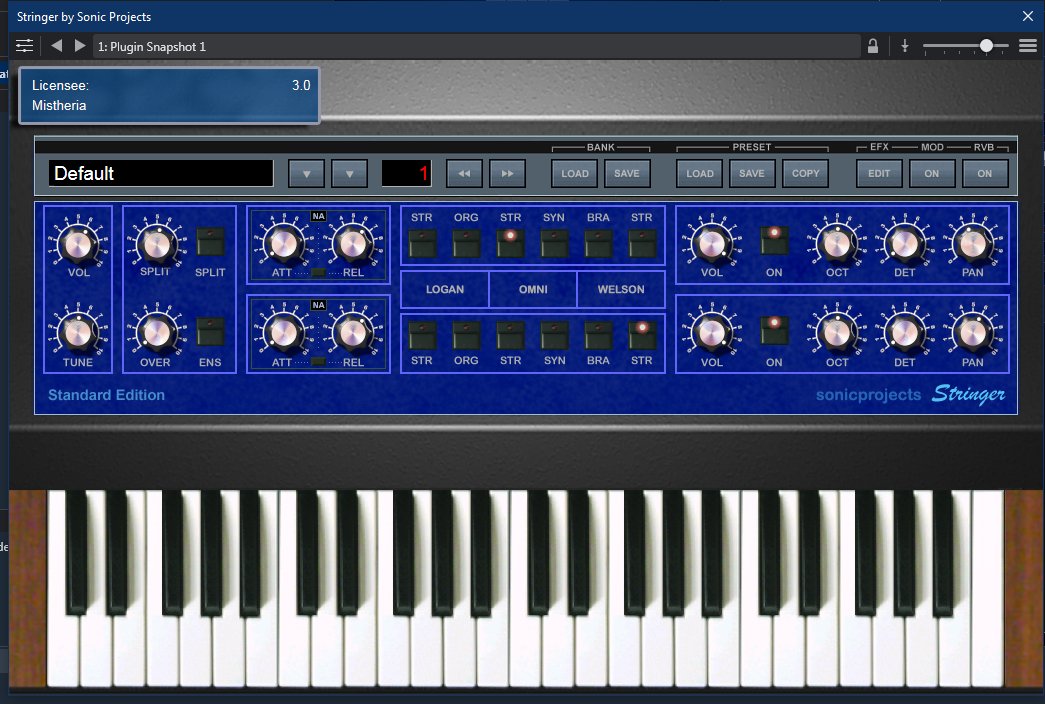The height and width of the screenshot is (704, 1045).
Task: Toggle the ENS switch
Action: click(x=211, y=331)
